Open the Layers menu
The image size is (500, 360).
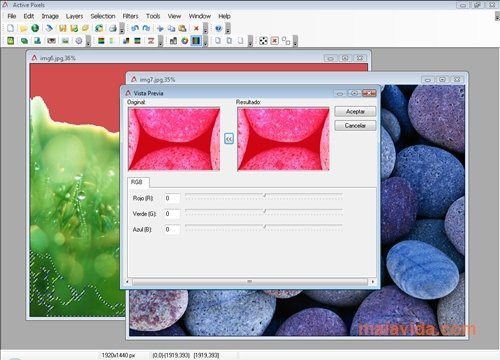pyautogui.click(x=74, y=16)
